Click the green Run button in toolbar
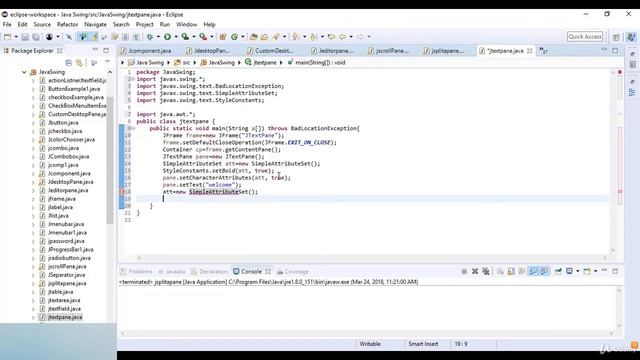This screenshot has height=360, width=640. 167,37
